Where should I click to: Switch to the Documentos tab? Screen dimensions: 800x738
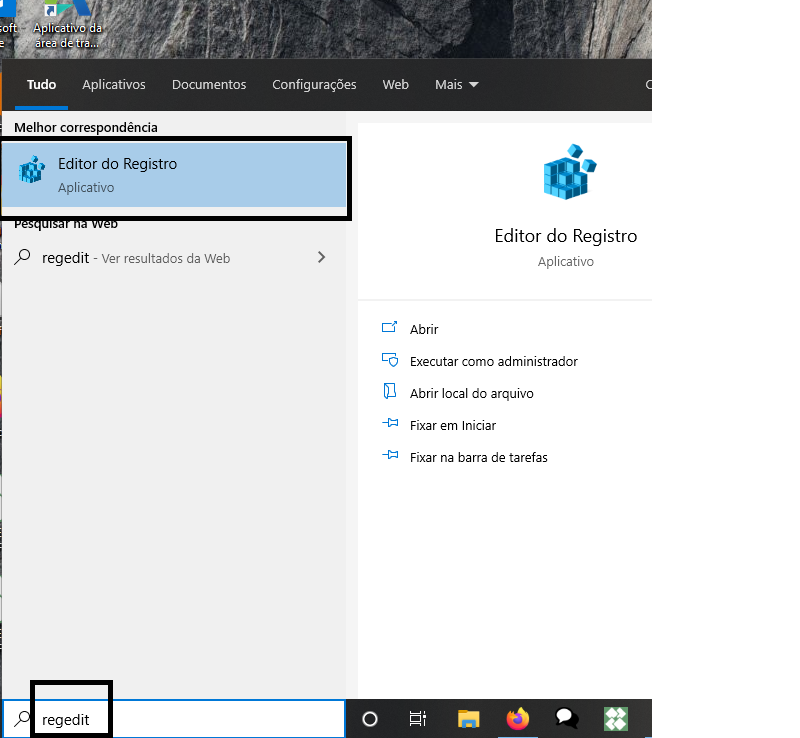(209, 85)
